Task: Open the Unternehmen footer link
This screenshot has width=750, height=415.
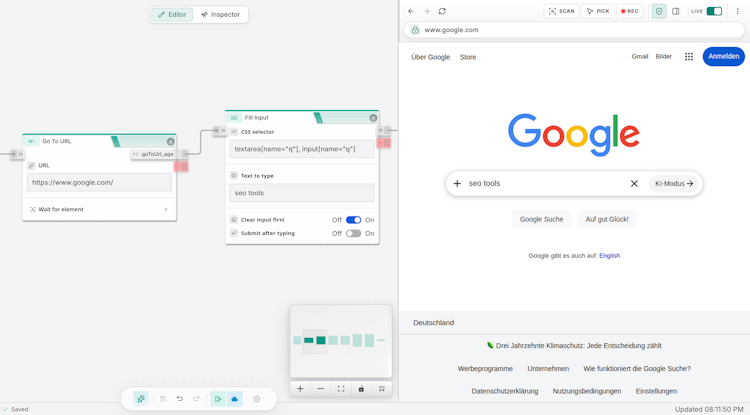Action: [548, 369]
